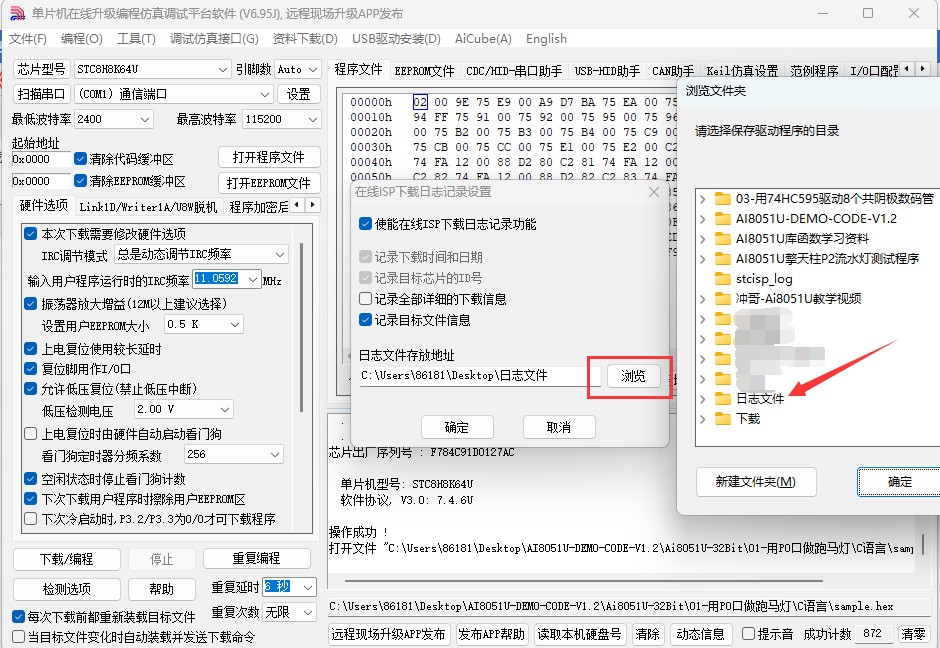Toggle 使能在线ISP下载日志记录功能 checkbox
The height and width of the screenshot is (648, 940).
click(365, 224)
